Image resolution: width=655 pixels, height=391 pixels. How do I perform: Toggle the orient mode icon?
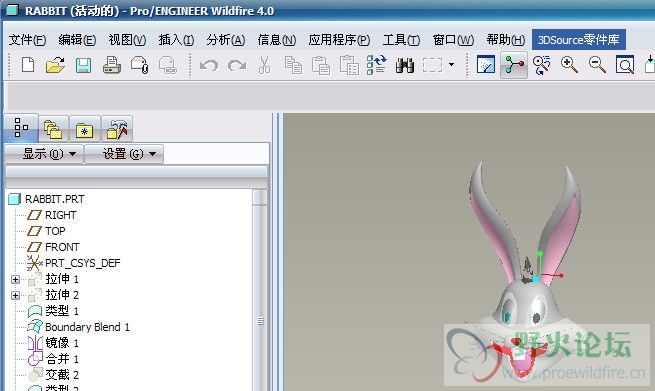click(541, 65)
